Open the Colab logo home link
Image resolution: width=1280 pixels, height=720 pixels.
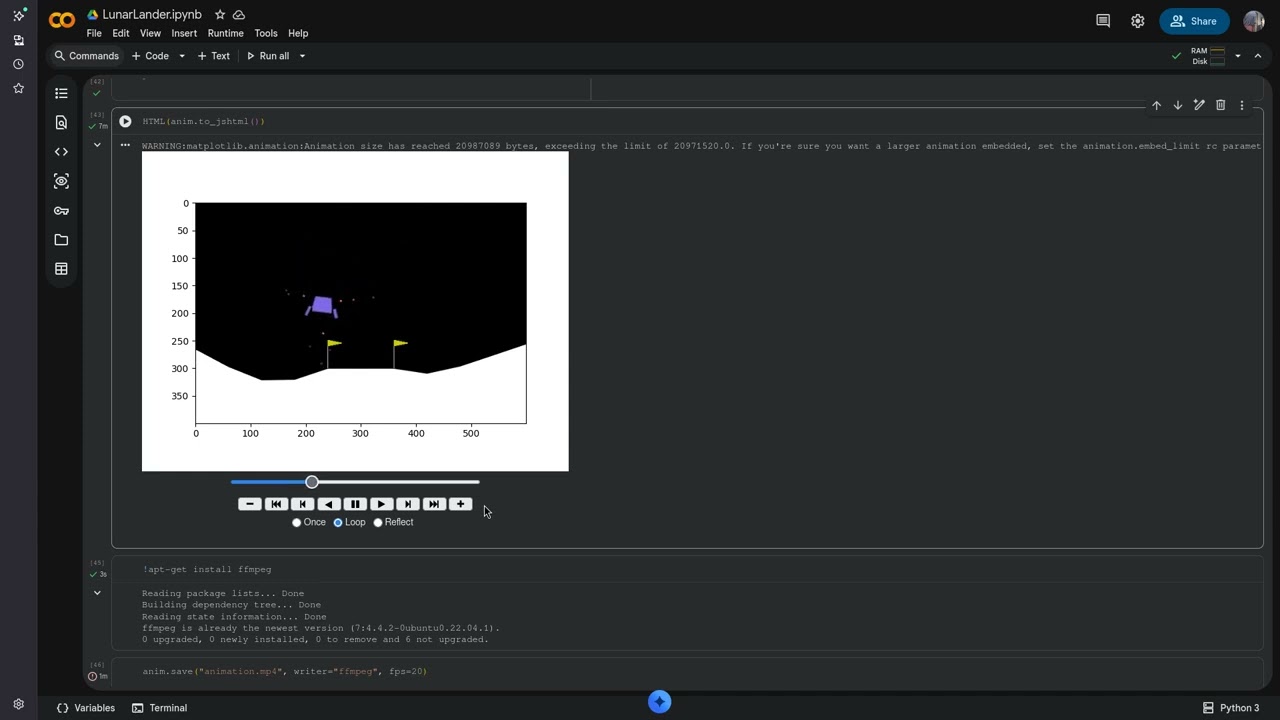(x=62, y=21)
